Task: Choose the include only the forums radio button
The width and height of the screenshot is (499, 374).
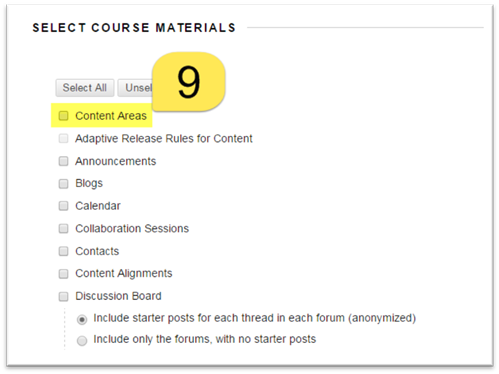Action: pos(82,341)
